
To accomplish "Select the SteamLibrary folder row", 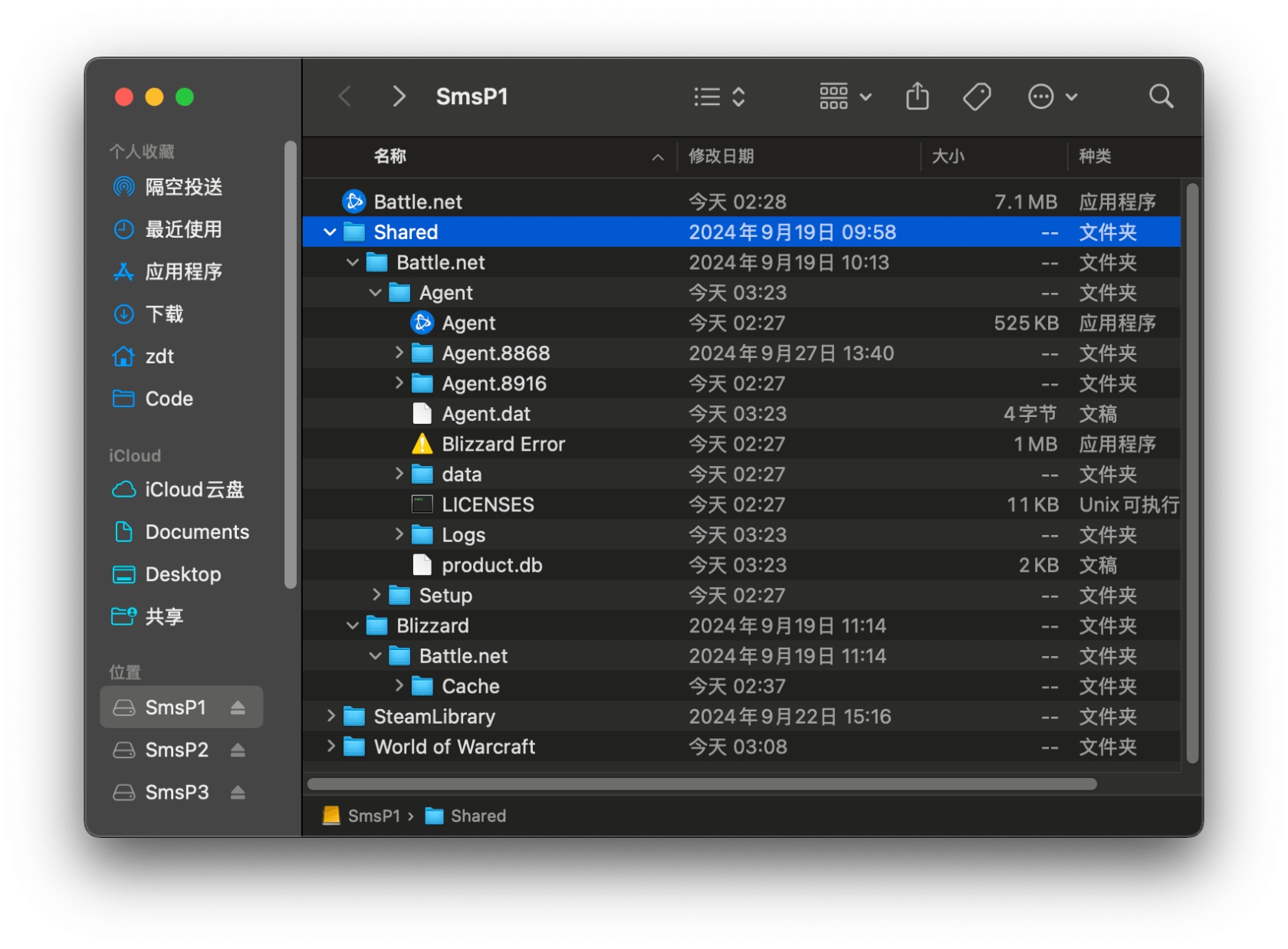I will (741, 716).
